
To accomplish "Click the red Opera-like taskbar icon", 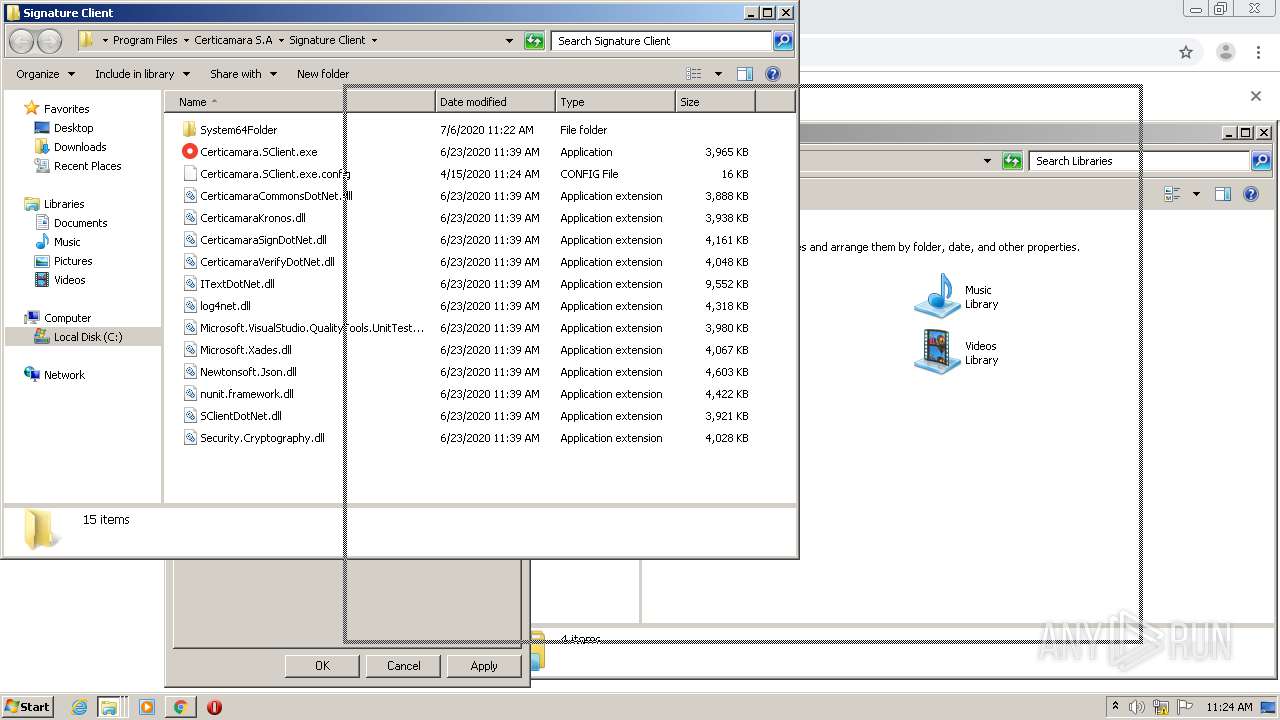I will (x=214, y=707).
